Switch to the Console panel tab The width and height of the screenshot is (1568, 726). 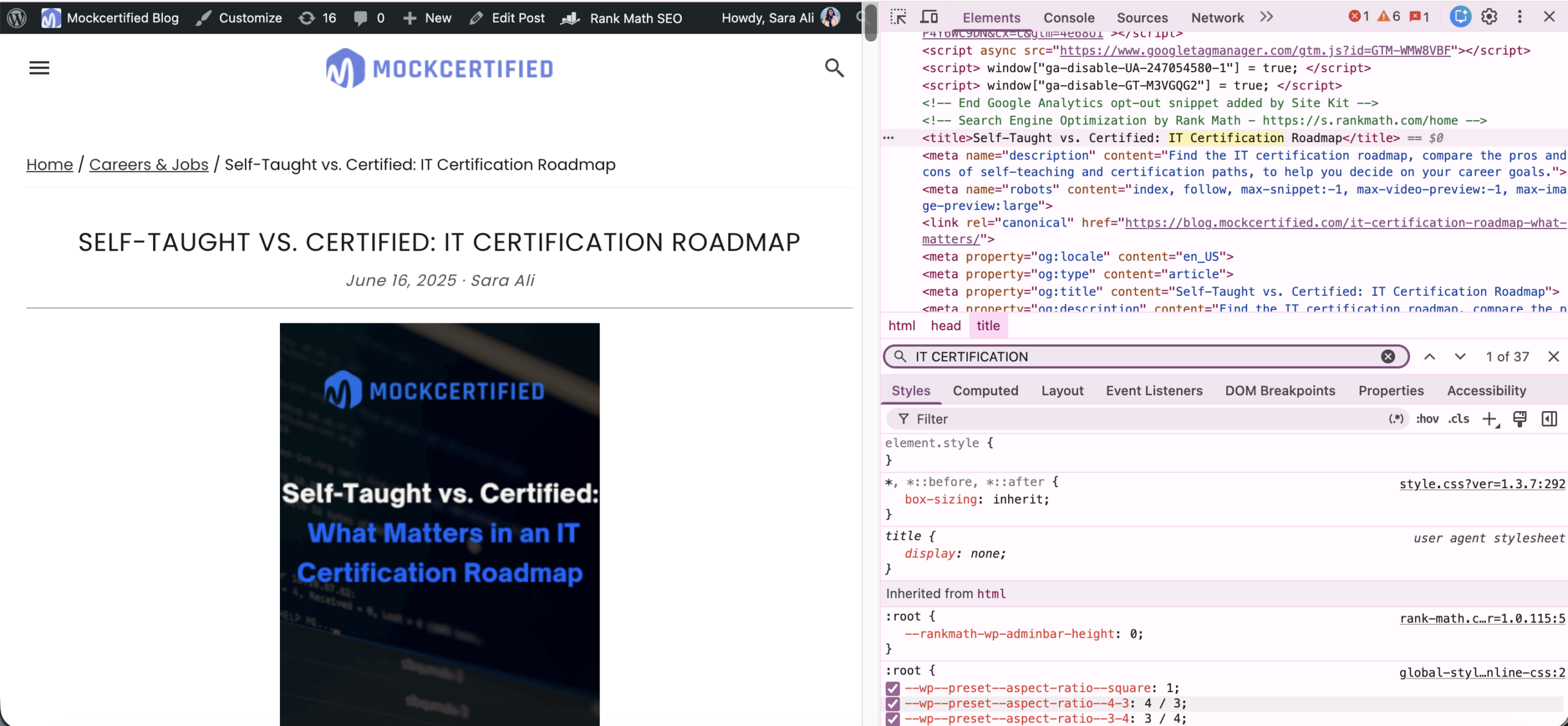pos(1069,18)
